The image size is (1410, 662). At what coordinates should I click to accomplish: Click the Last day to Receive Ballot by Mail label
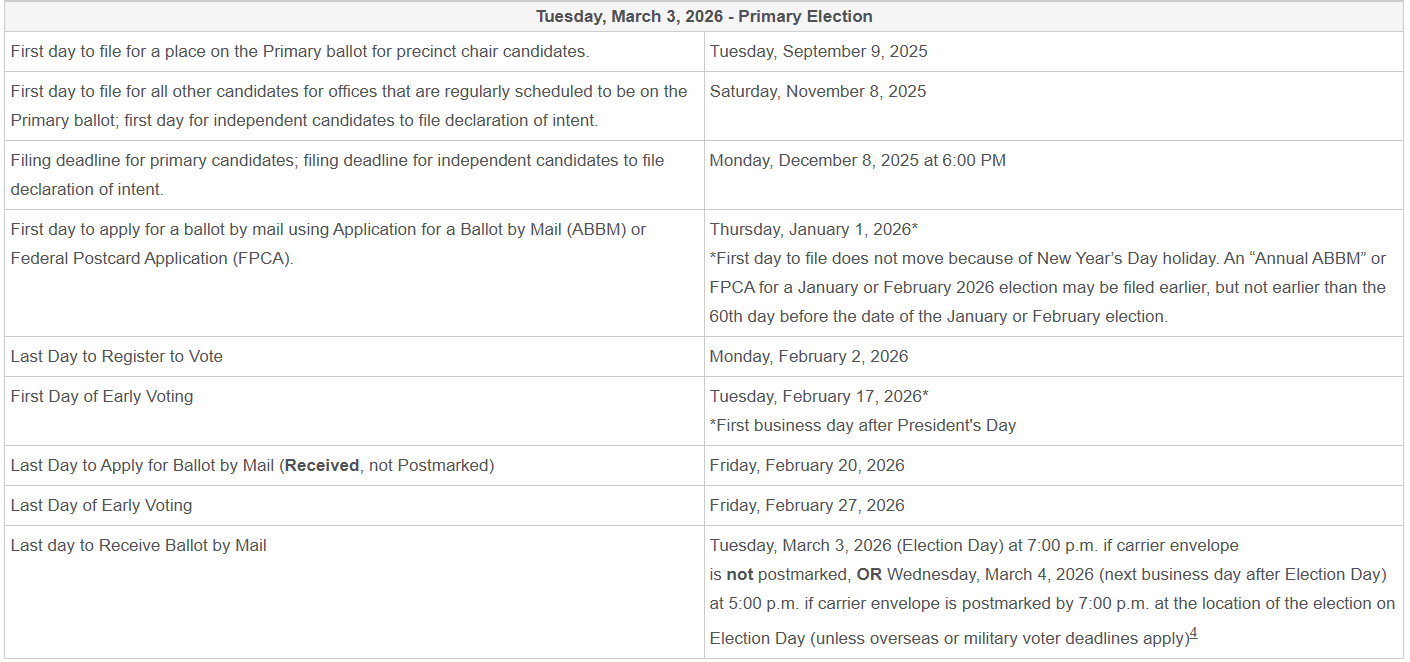point(139,545)
